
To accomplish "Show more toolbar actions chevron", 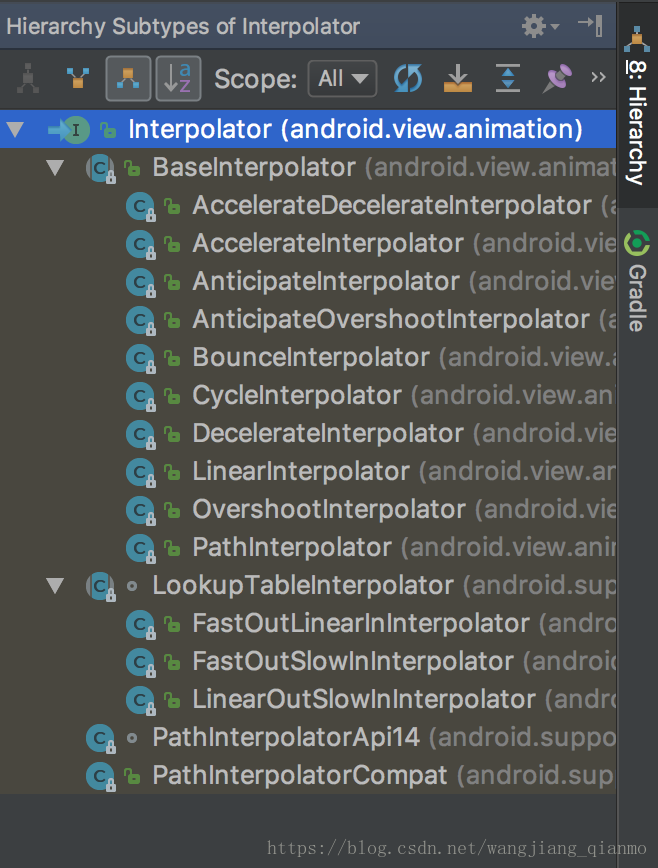I will click(598, 77).
